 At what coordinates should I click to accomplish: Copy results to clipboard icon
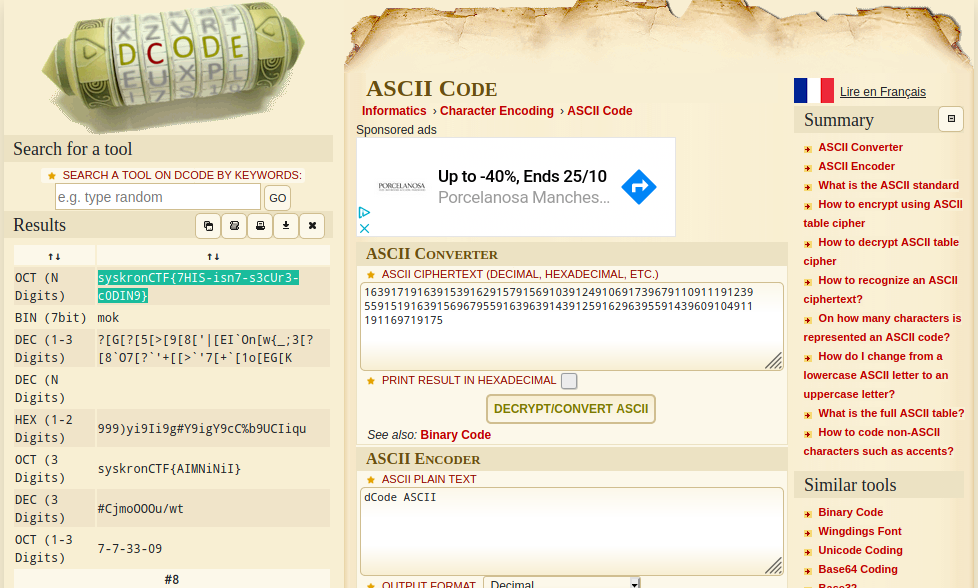tap(208, 226)
